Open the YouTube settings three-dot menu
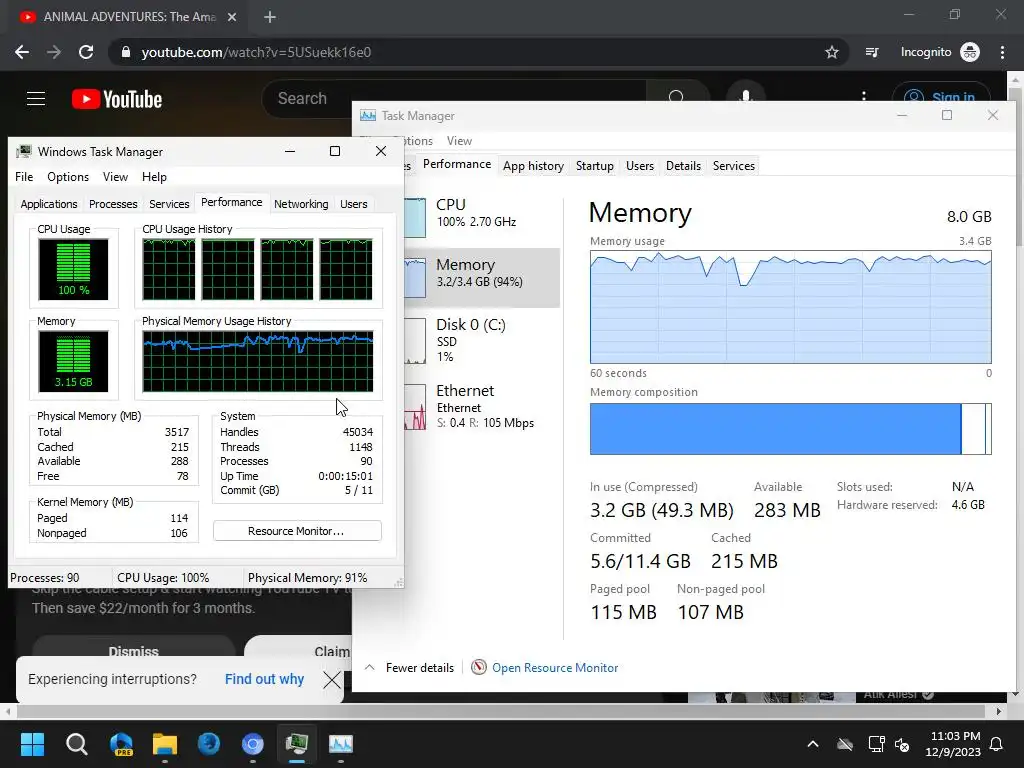 pyautogui.click(x=864, y=97)
